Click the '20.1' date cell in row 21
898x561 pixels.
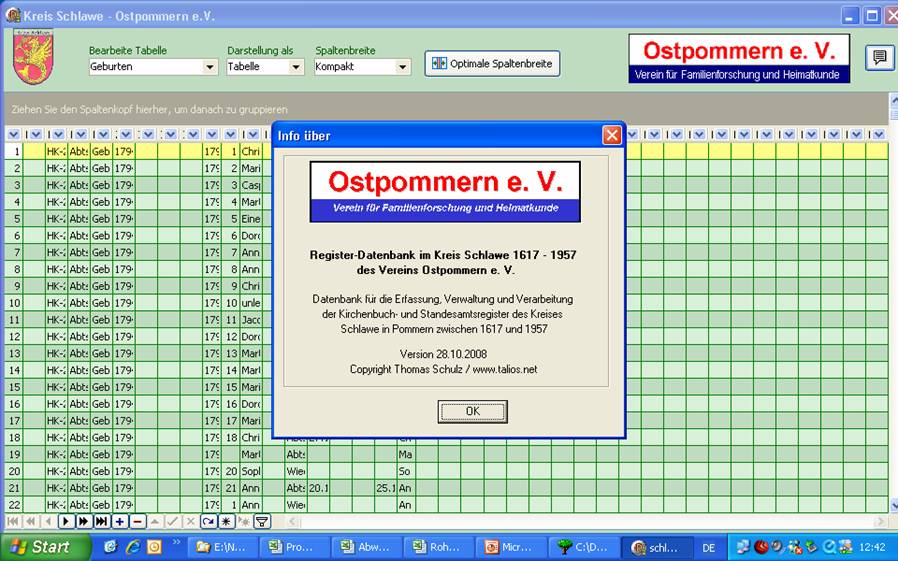point(318,488)
